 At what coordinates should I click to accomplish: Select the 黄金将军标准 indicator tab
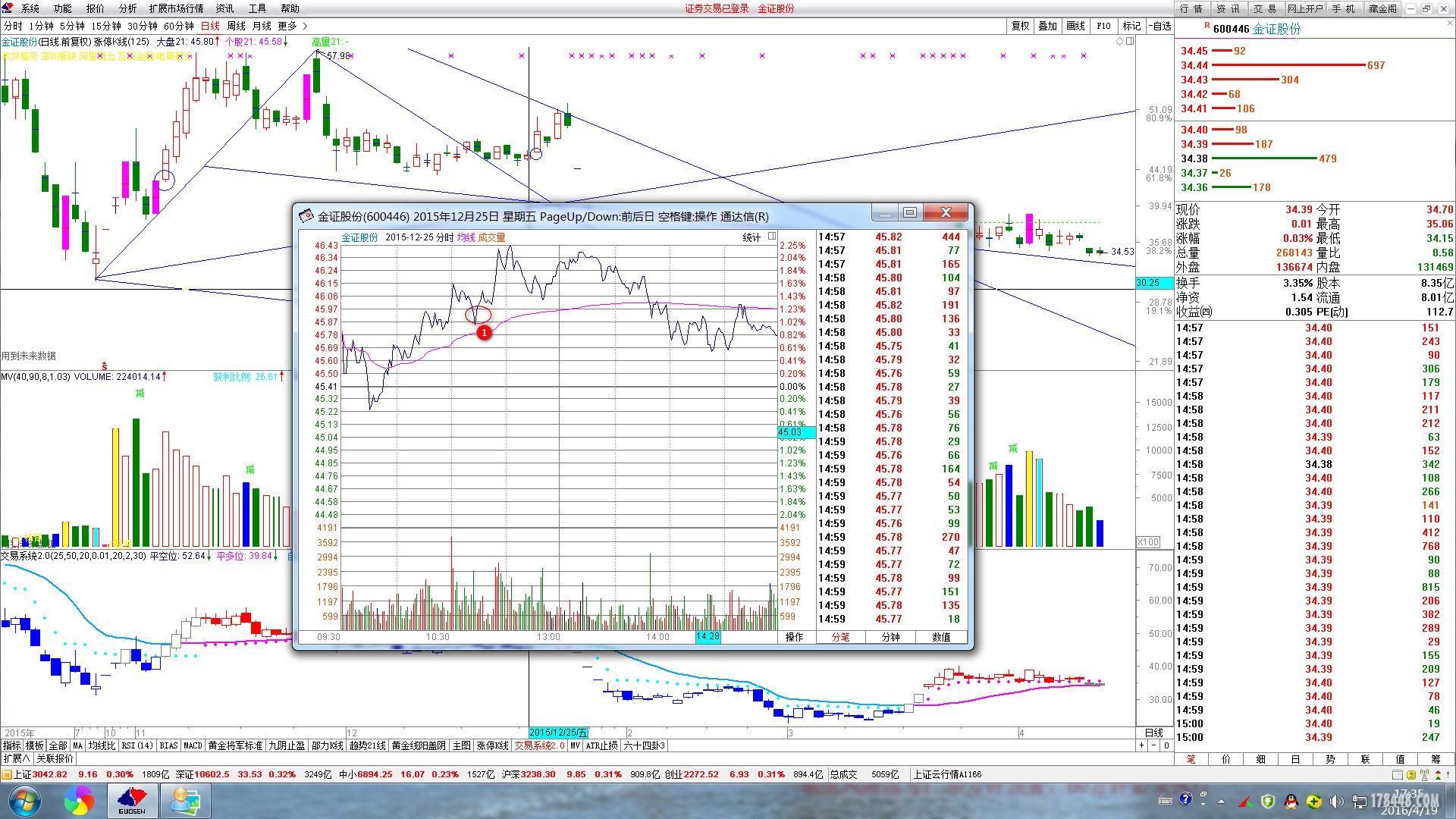click(x=235, y=745)
